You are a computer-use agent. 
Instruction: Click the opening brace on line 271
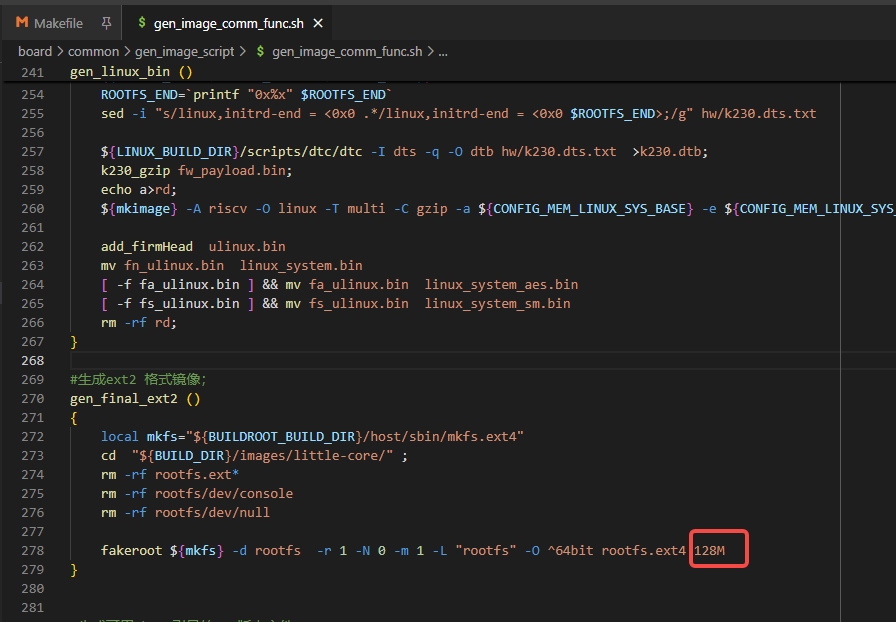point(74,418)
